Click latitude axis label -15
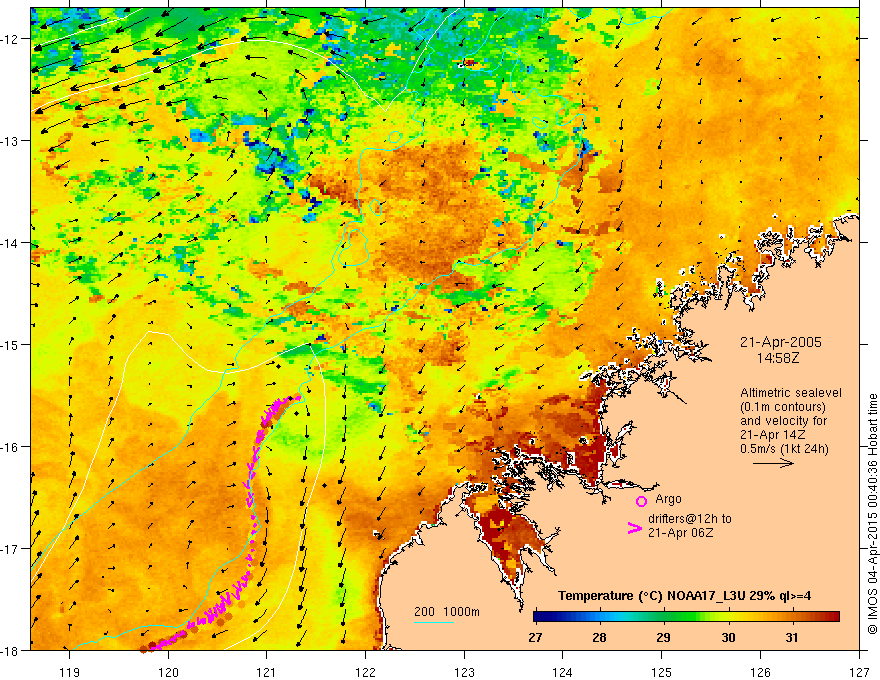This screenshot has height=680, width=880. [10, 344]
